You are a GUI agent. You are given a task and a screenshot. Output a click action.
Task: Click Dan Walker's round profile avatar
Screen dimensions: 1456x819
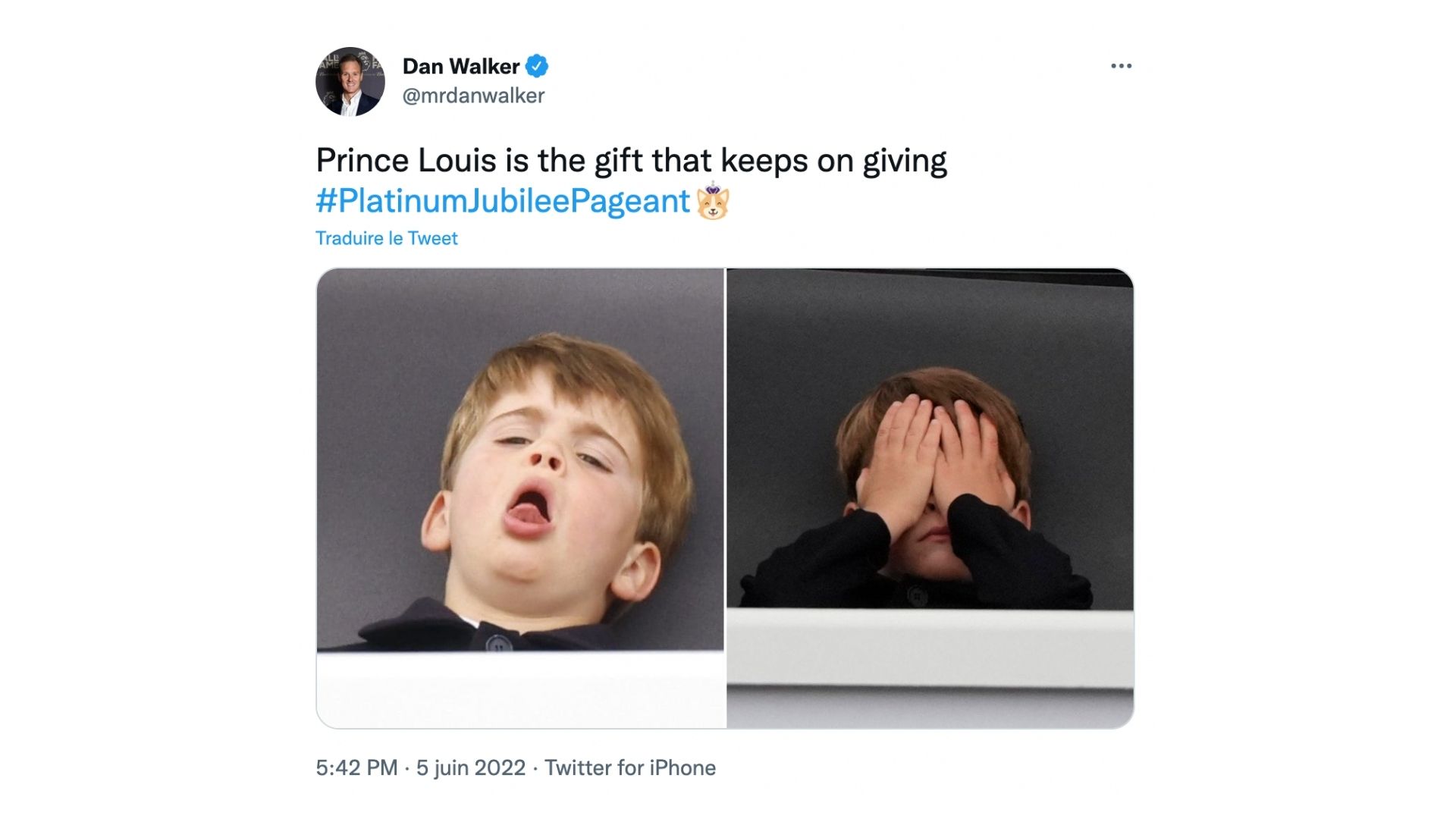[x=350, y=82]
